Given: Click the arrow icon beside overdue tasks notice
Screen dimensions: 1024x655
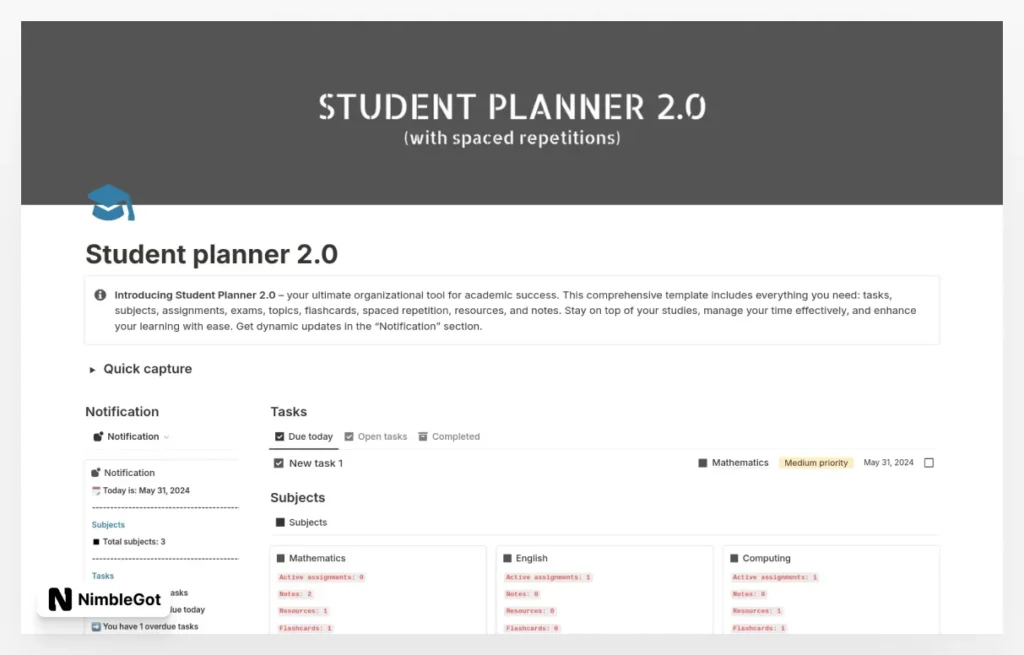Looking at the screenshot, I should 96,626.
